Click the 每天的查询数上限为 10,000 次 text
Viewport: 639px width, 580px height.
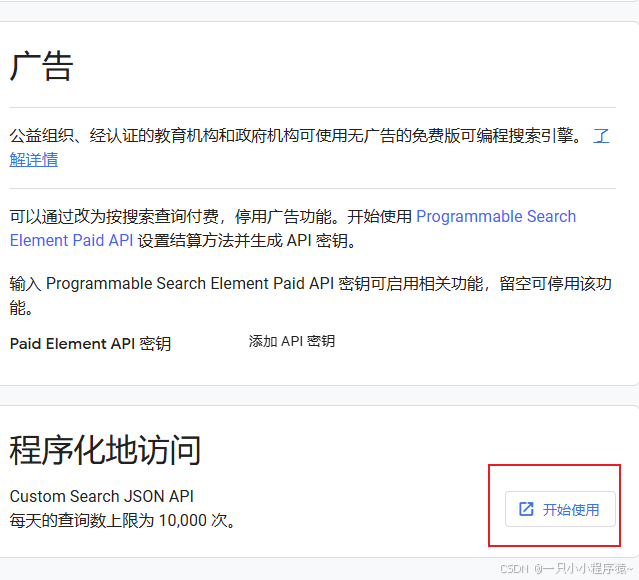click(x=122, y=520)
